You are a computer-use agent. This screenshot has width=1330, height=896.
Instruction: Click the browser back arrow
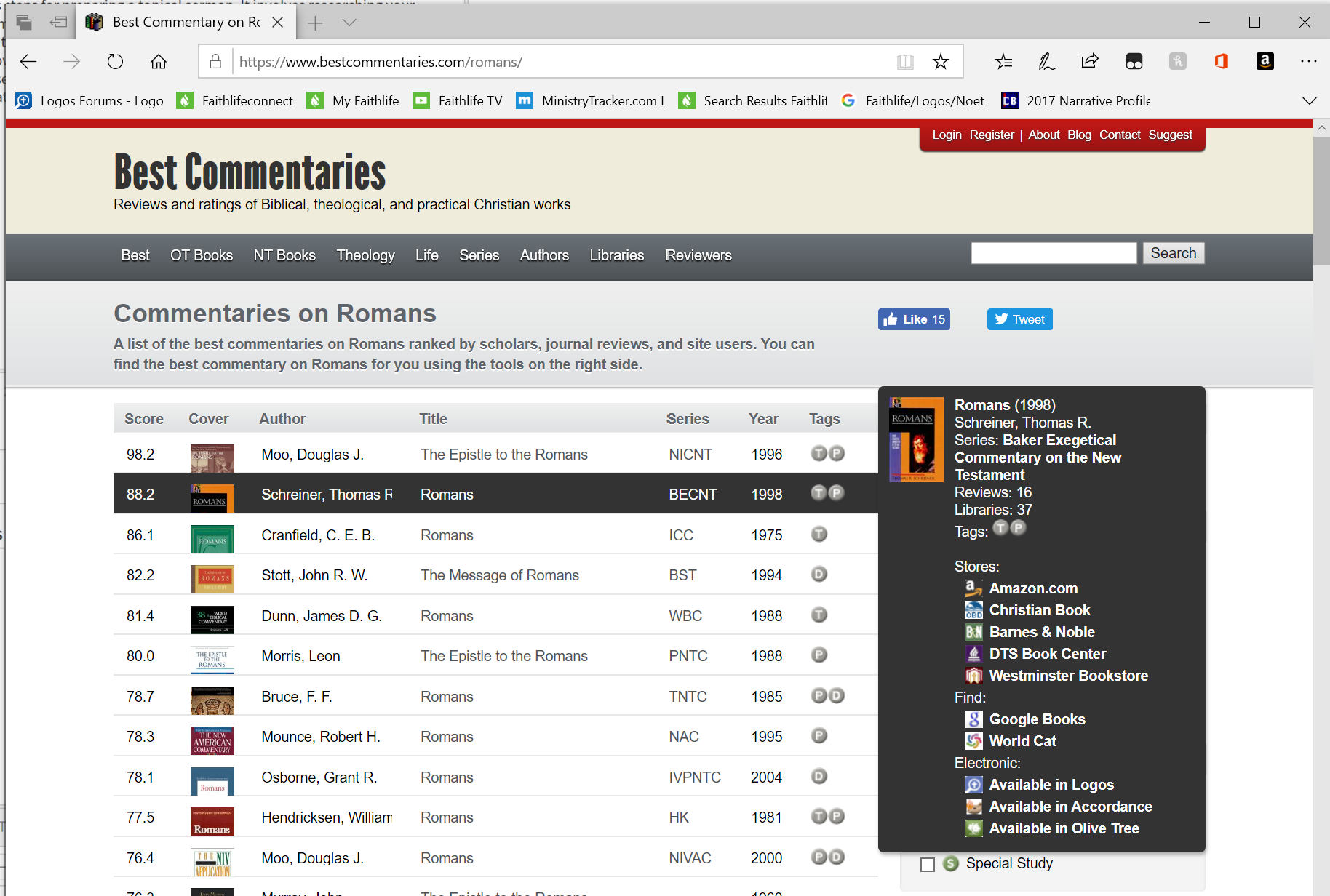point(28,62)
